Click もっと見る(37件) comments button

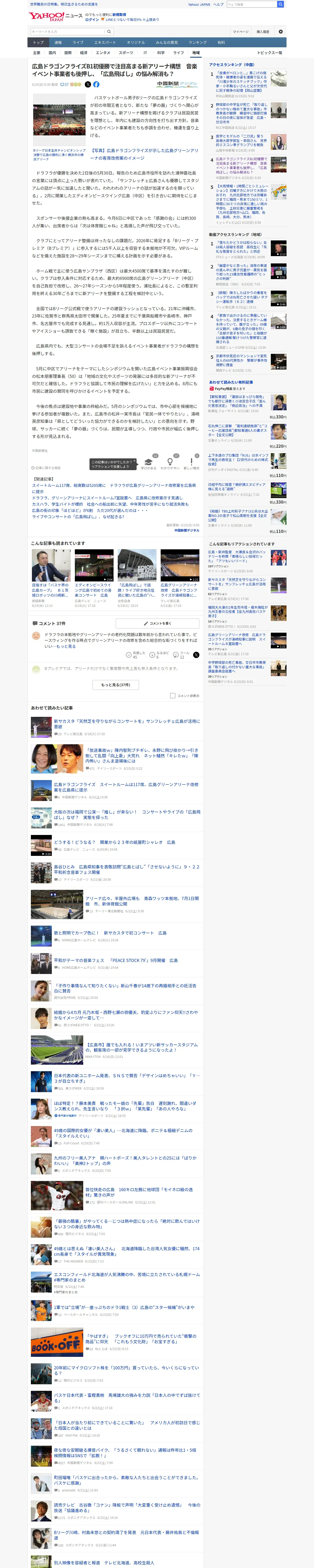[115, 685]
